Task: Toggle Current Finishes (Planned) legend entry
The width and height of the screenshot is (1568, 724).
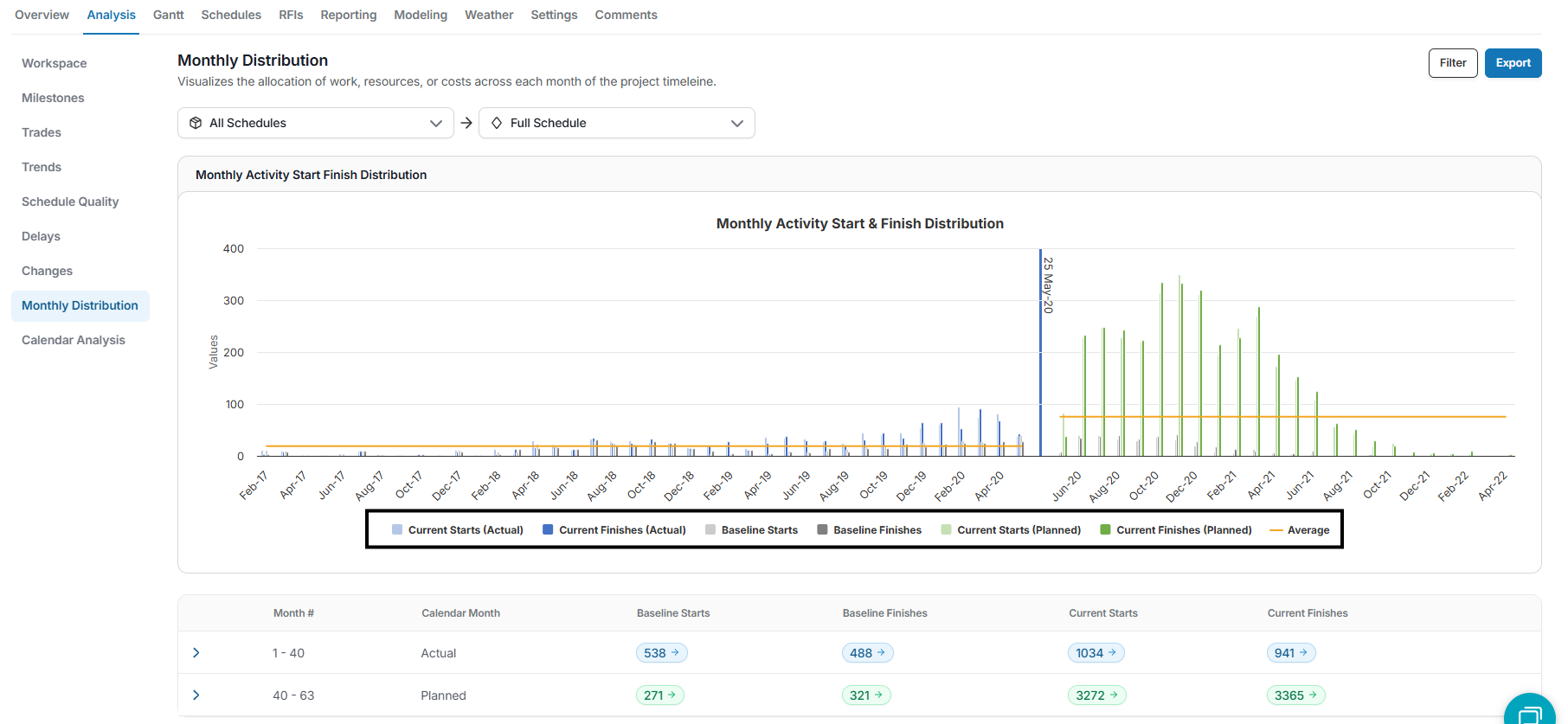Action: tap(1176, 529)
